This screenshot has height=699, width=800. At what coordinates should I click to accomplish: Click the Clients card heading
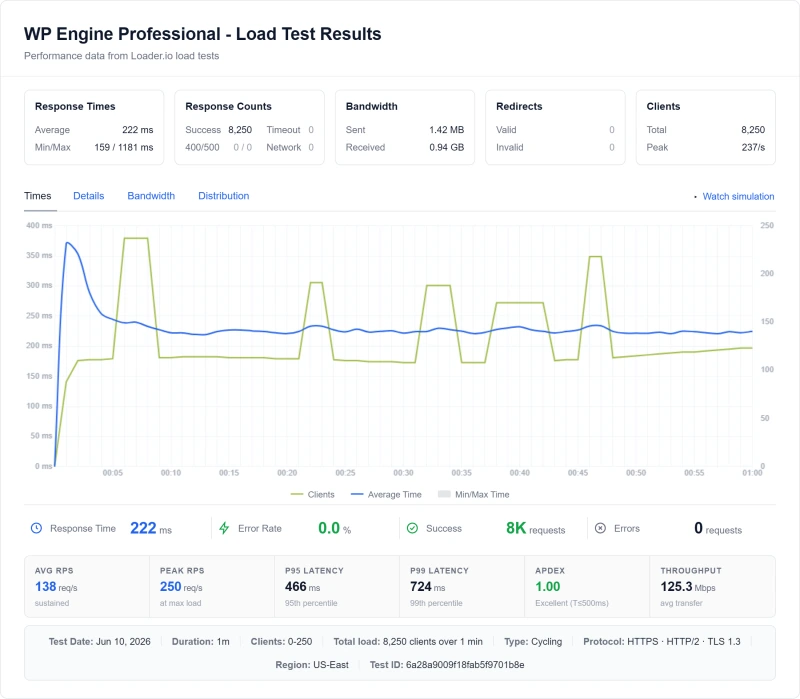click(663, 106)
